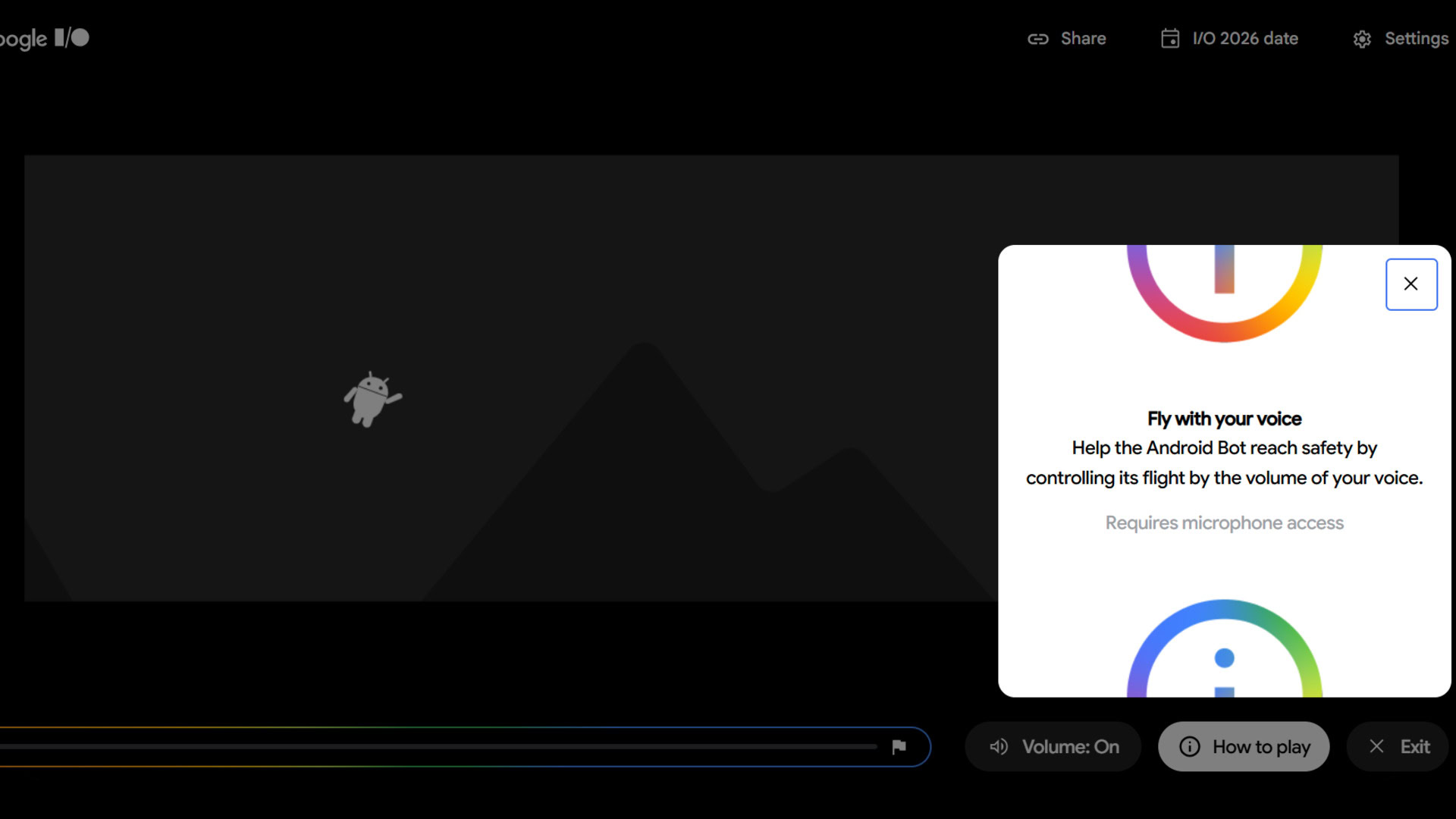Click the Android Bot flying in the game

coord(372,398)
